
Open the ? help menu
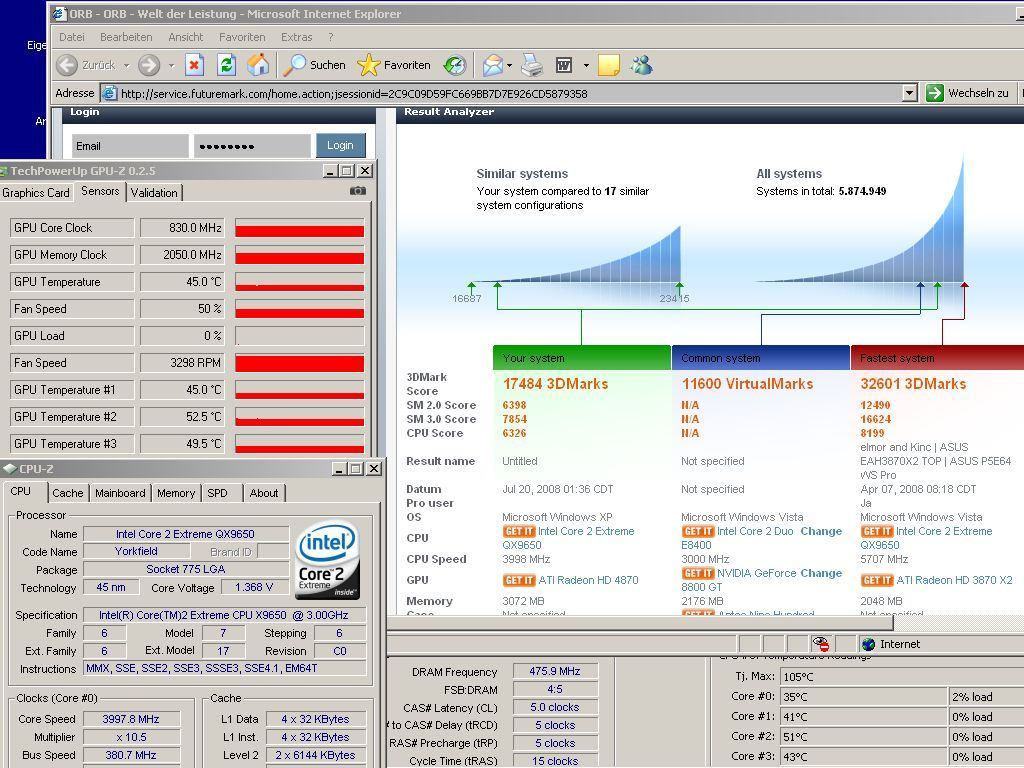point(331,37)
